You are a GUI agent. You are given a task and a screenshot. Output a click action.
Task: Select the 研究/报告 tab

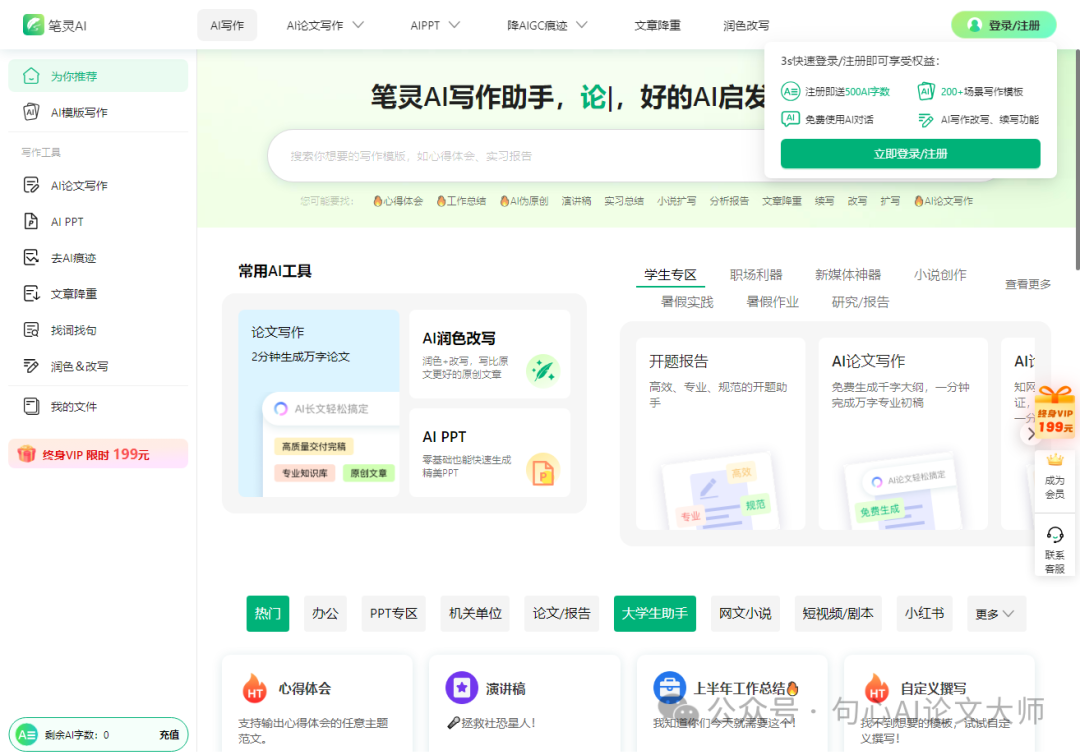[x=860, y=302]
